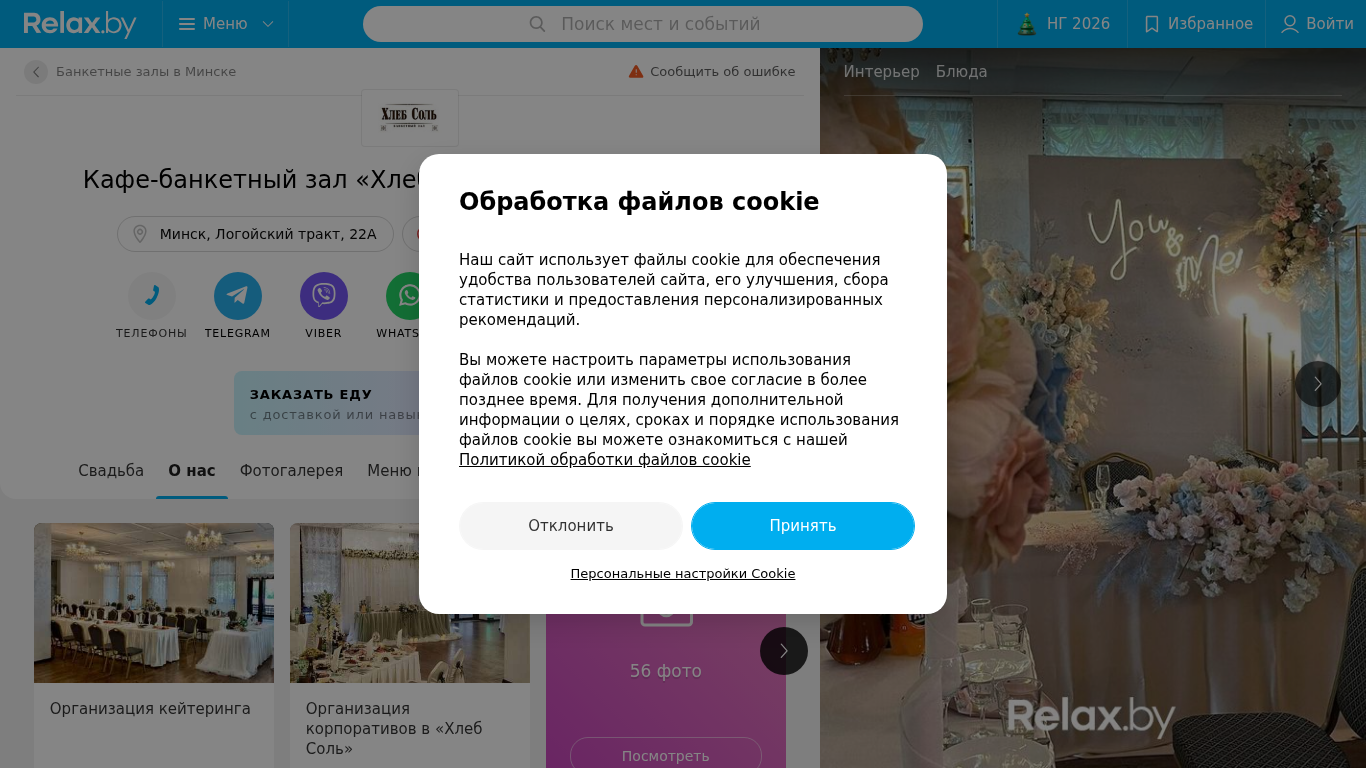Expand the Меню dropdown
The image size is (1366, 768).
coord(226,24)
